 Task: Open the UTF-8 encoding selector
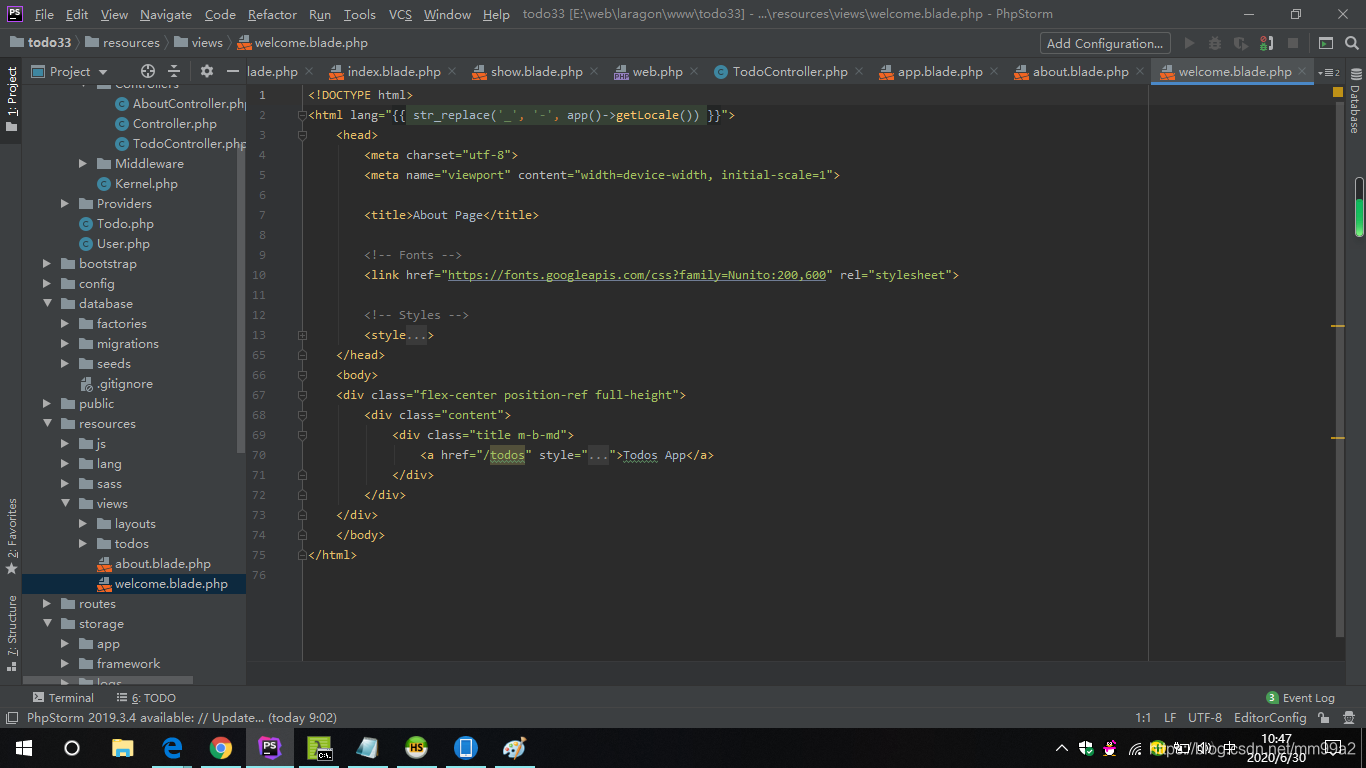[x=1205, y=717]
